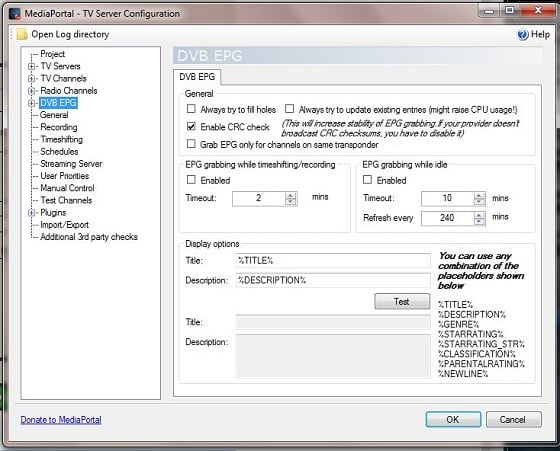Follow the Donate to MediaPortal link
This screenshot has width=560, height=451.
pyautogui.click(x=61, y=420)
